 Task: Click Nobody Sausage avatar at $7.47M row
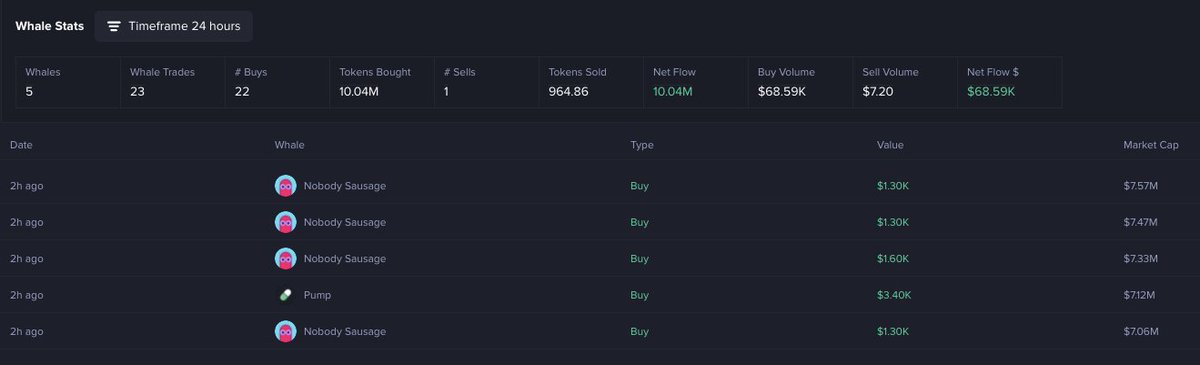pyautogui.click(x=285, y=222)
